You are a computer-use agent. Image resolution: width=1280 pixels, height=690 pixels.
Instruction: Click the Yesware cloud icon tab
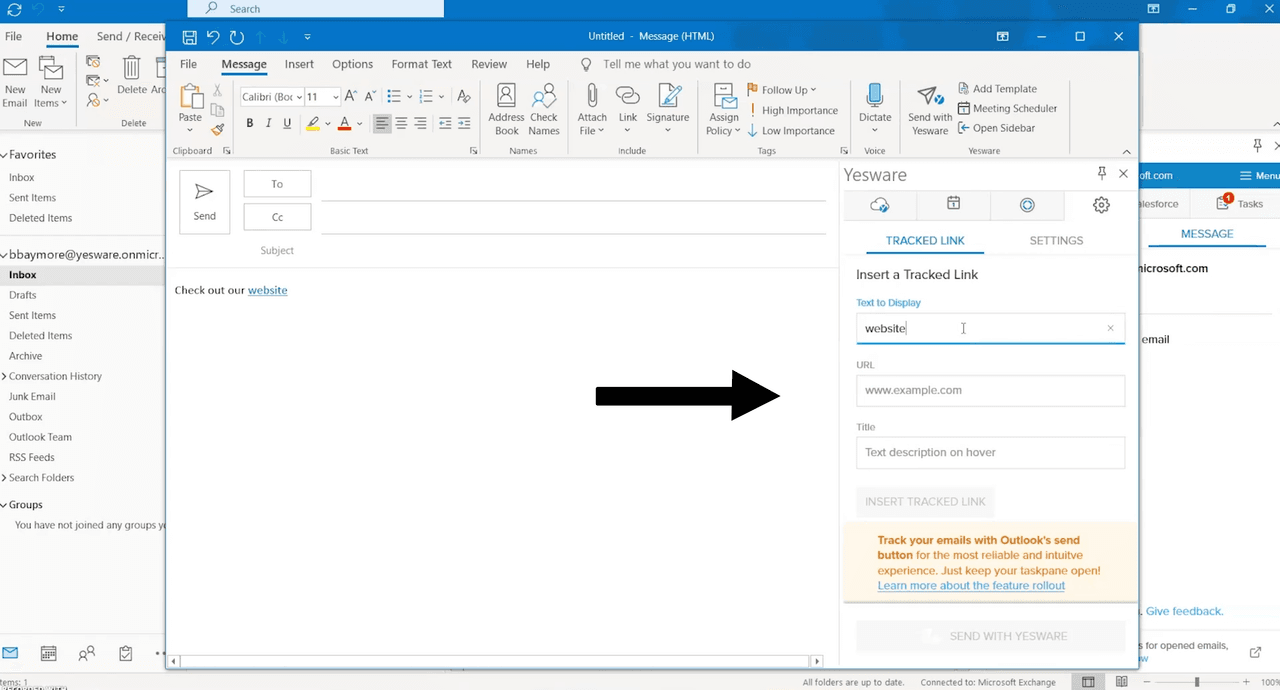880,204
